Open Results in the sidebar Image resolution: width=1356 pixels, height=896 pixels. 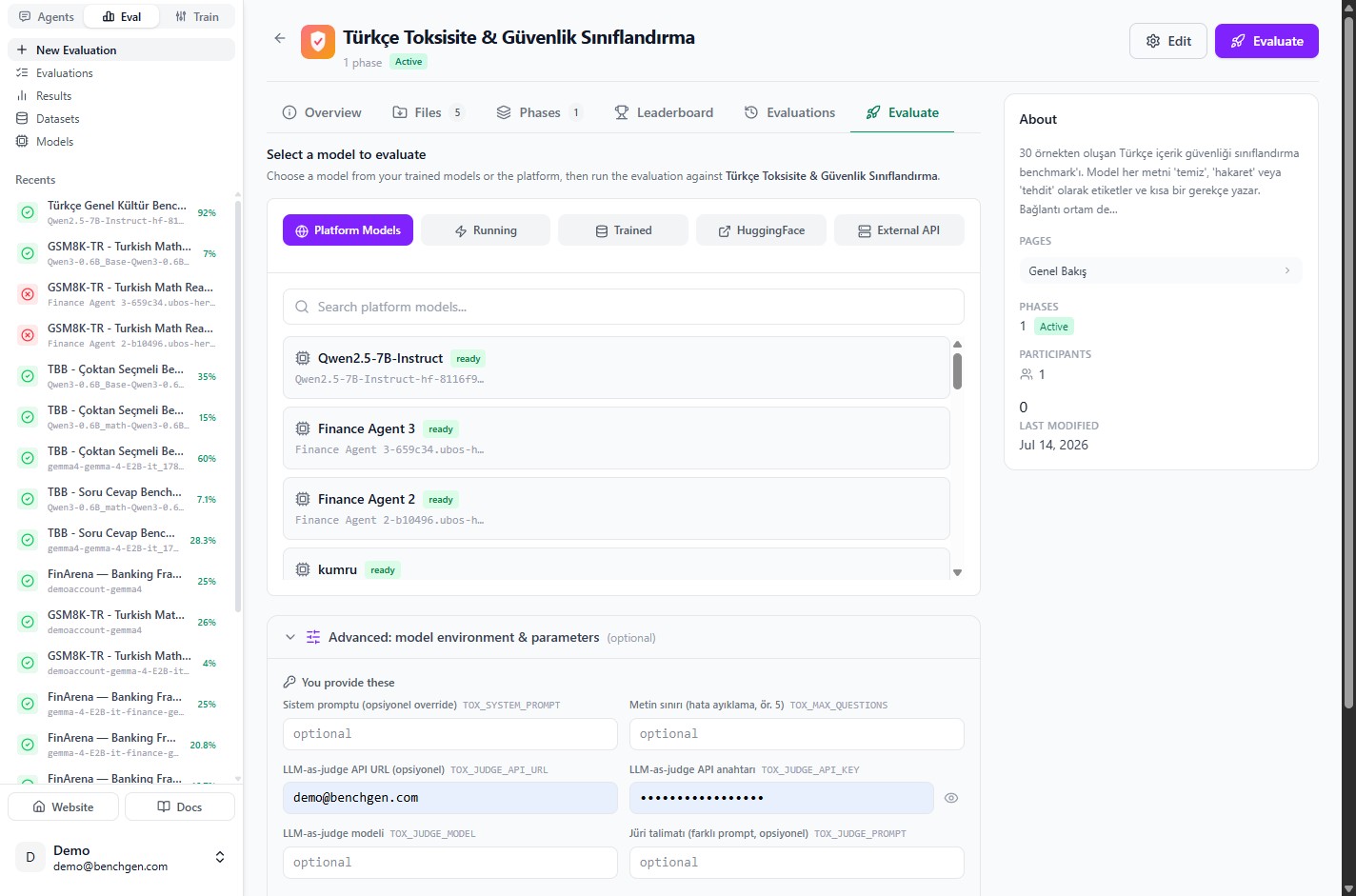coord(121,96)
